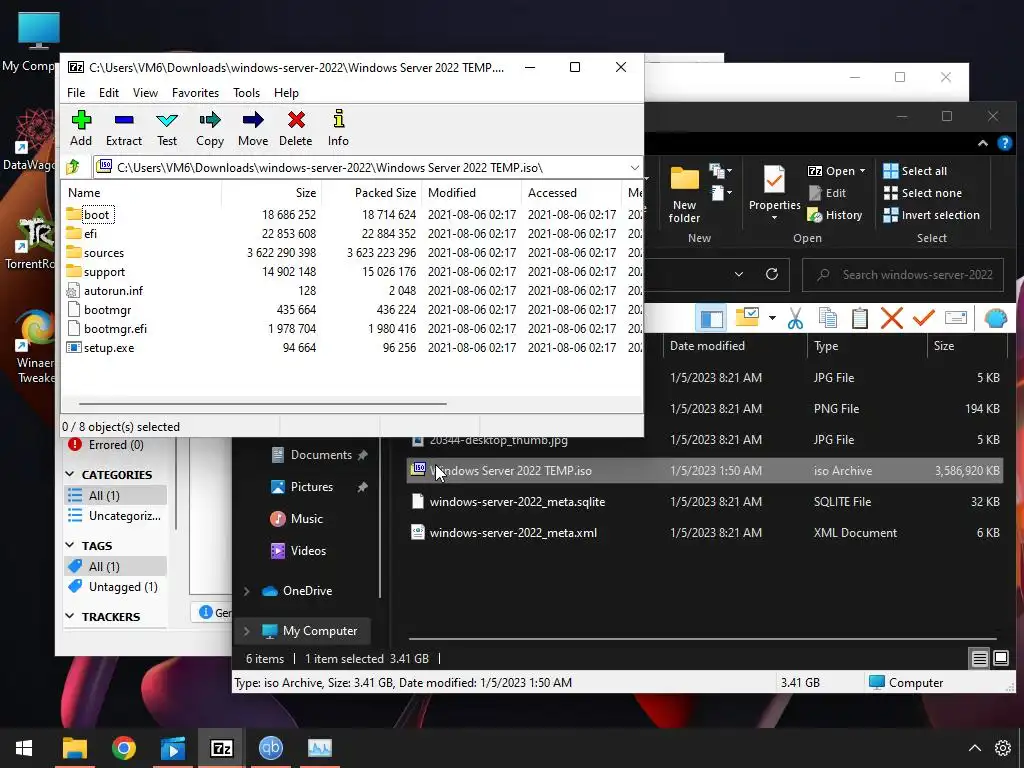Run Test from the 7-Zip toolbar
This screenshot has height=768, width=1024.
pos(167,128)
